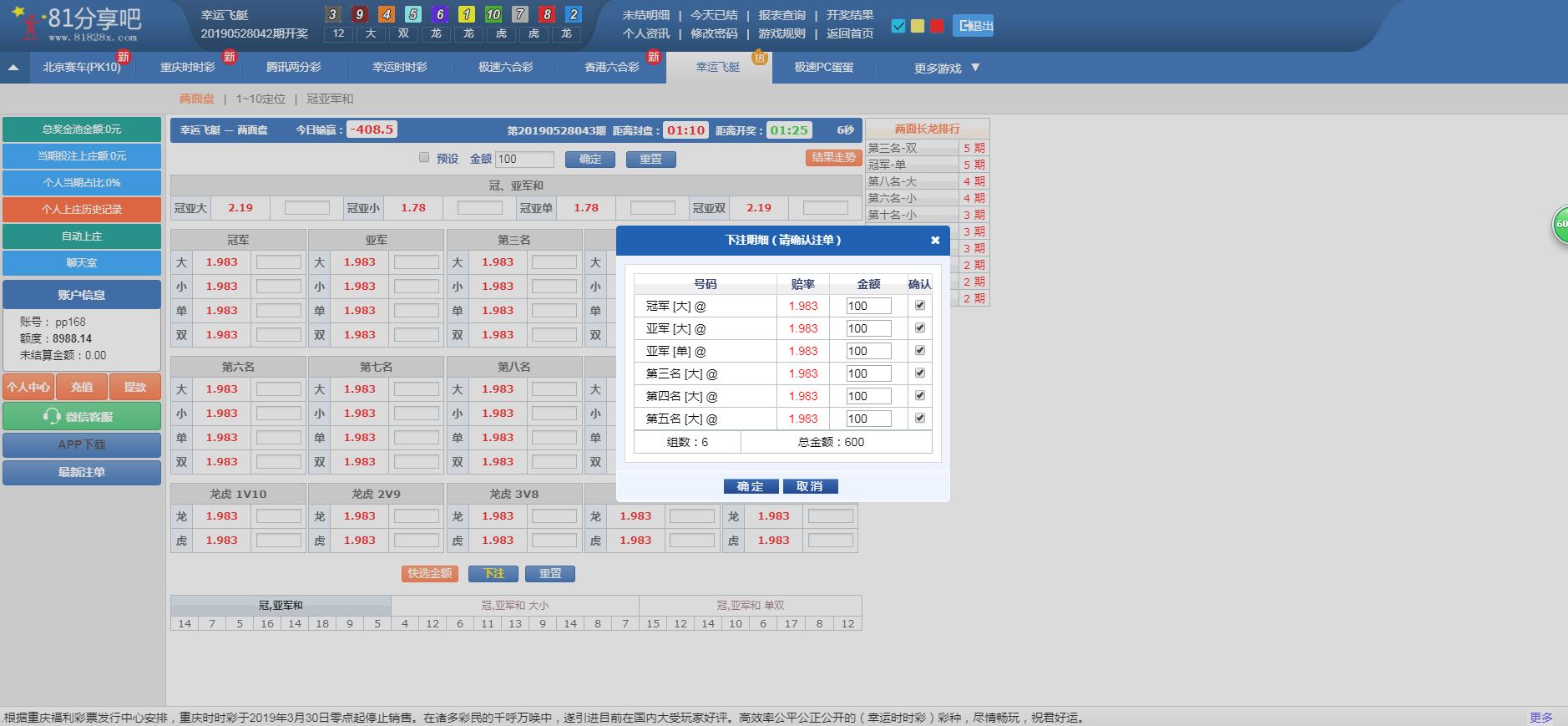The width and height of the screenshot is (1568, 726).
Task: Uncheck the 冠军 [大] confirmation checkbox
Action: click(x=920, y=306)
